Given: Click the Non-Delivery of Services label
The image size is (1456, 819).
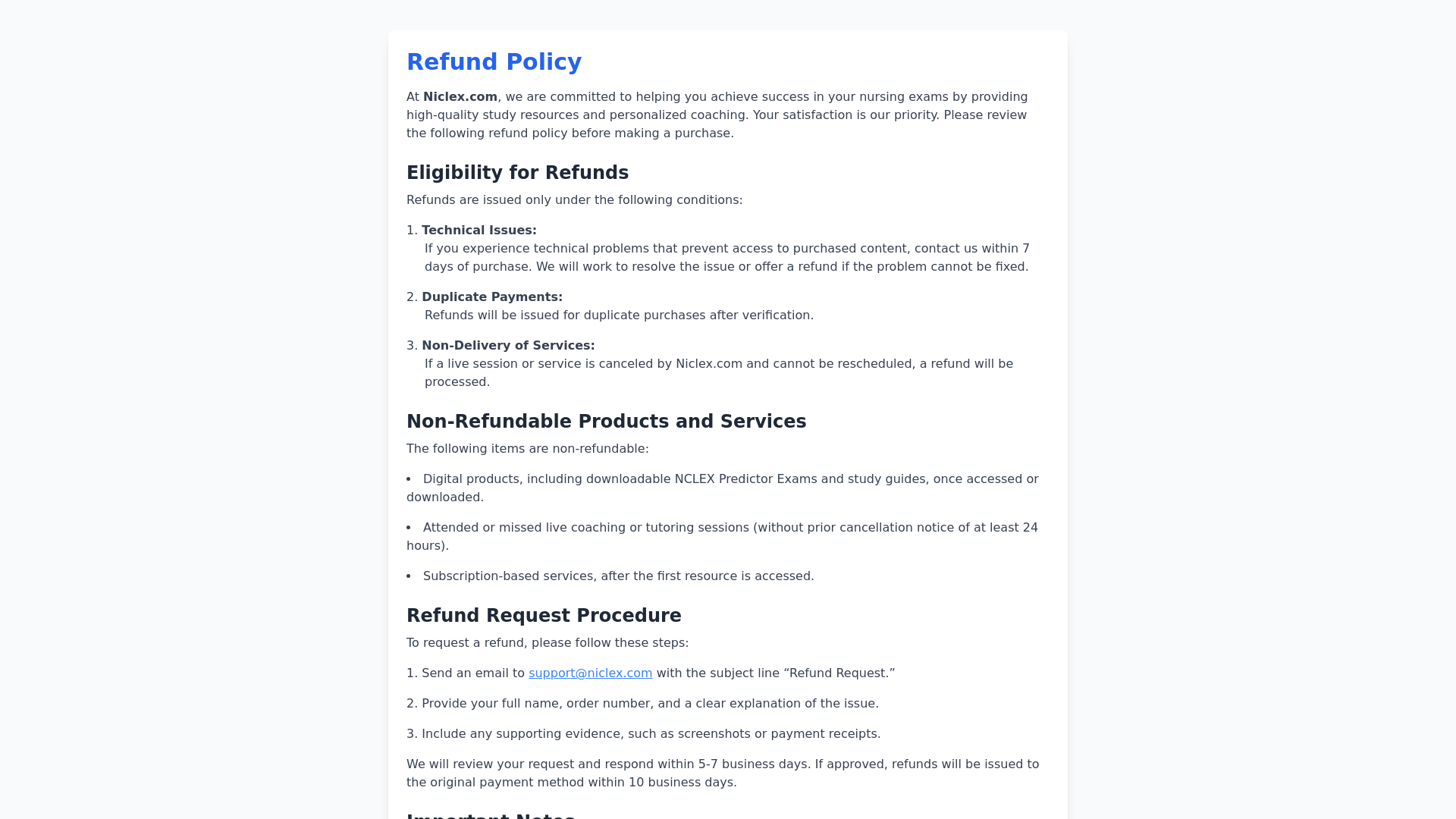Looking at the screenshot, I should pyautogui.click(x=508, y=346).
